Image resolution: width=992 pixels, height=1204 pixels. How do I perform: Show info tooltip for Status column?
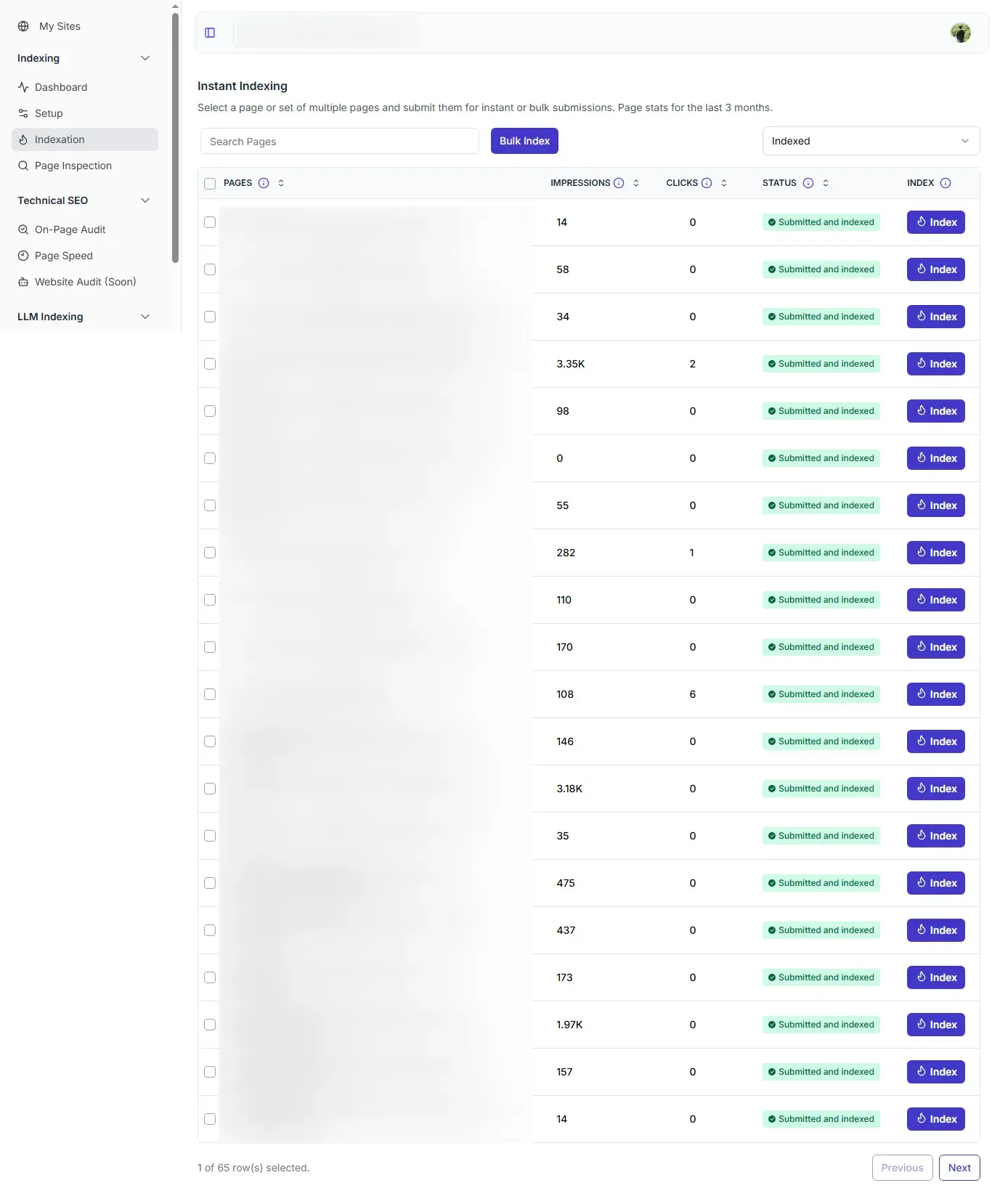pos(808,183)
